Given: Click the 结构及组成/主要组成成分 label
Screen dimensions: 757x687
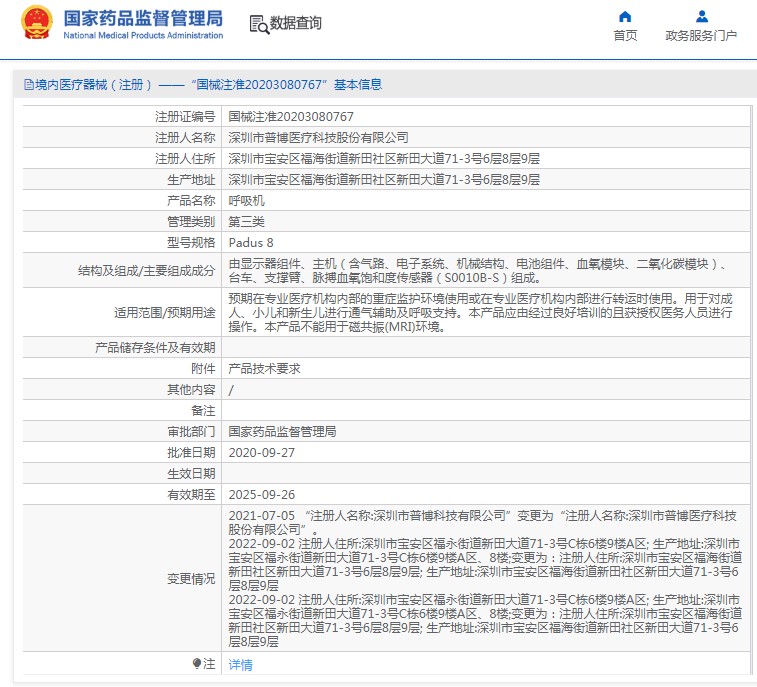Looking at the screenshot, I should click(146, 270).
